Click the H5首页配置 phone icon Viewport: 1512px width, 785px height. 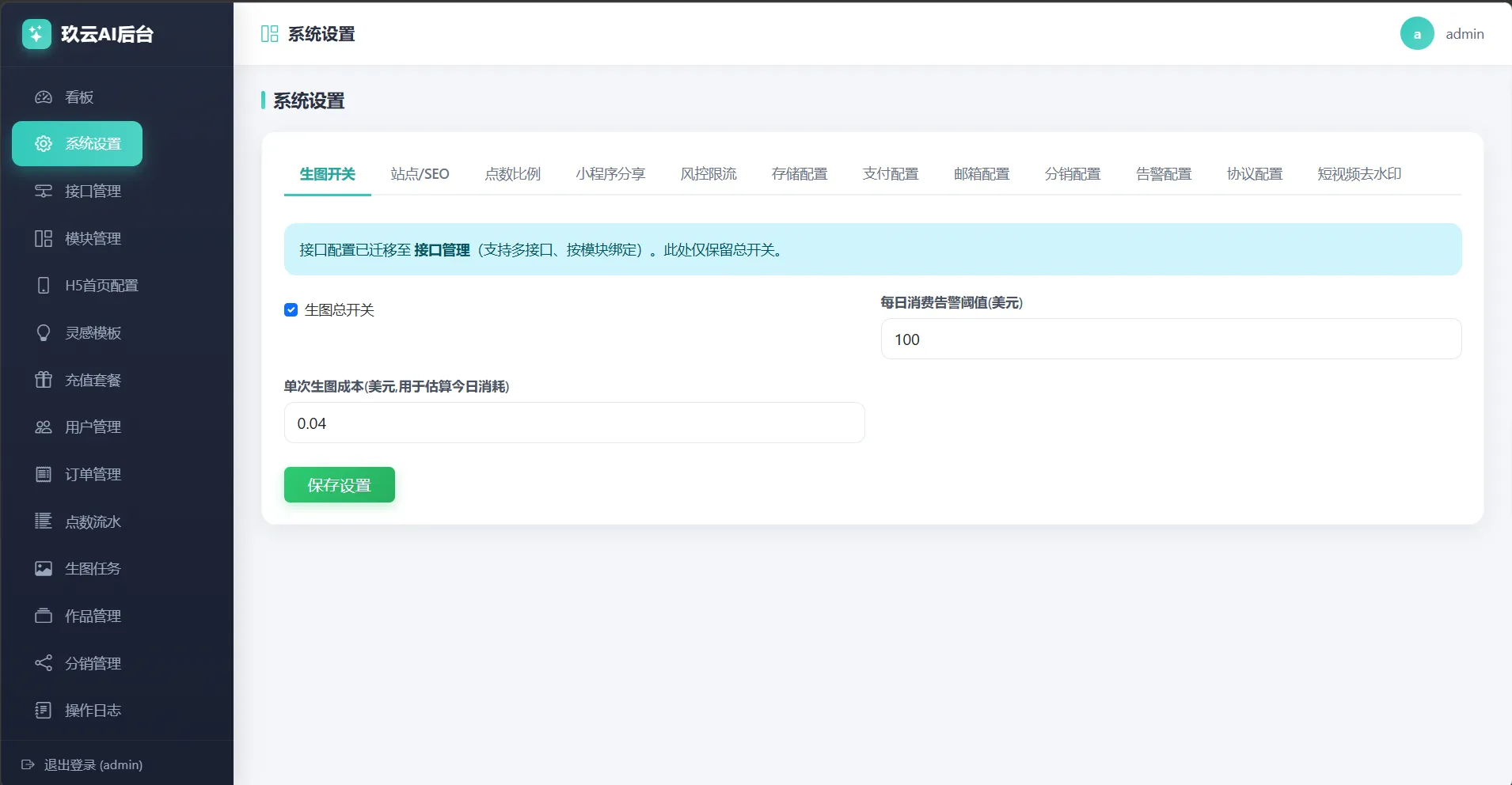pyautogui.click(x=44, y=285)
